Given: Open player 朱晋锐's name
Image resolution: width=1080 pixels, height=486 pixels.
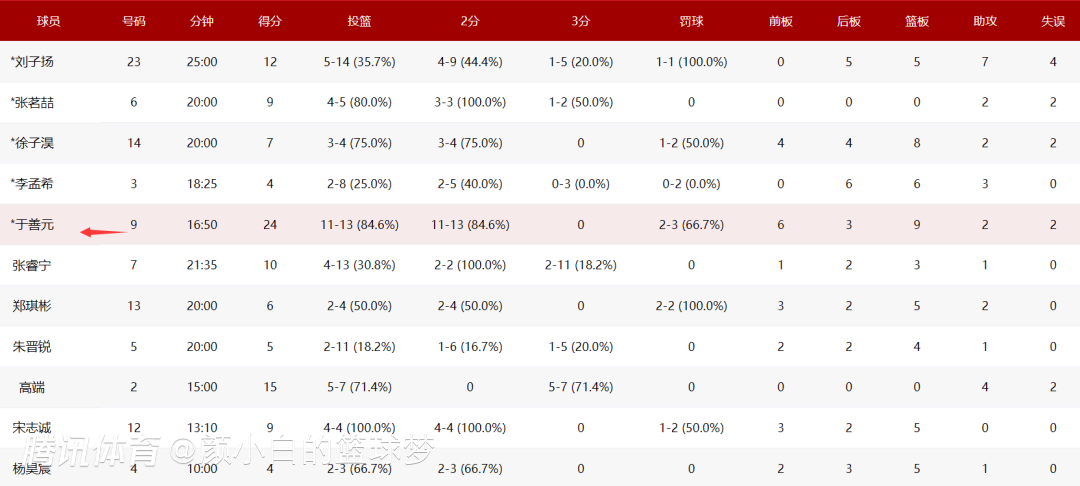Looking at the screenshot, I should point(33,346).
